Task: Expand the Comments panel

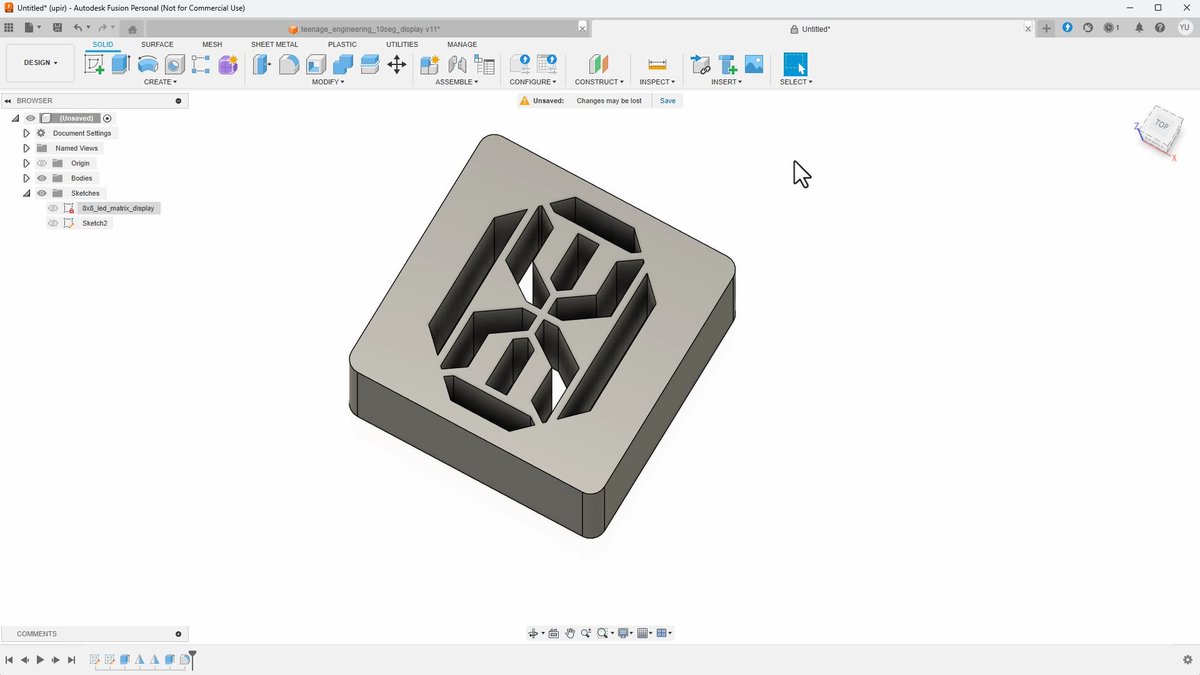Action: click(179, 634)
